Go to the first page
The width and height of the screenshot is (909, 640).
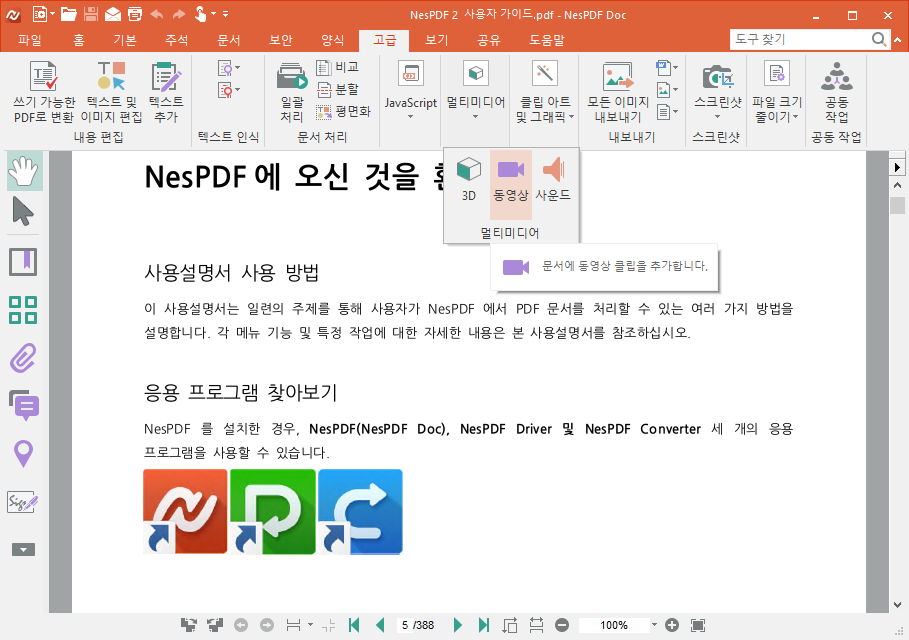[x=354, y=625]
